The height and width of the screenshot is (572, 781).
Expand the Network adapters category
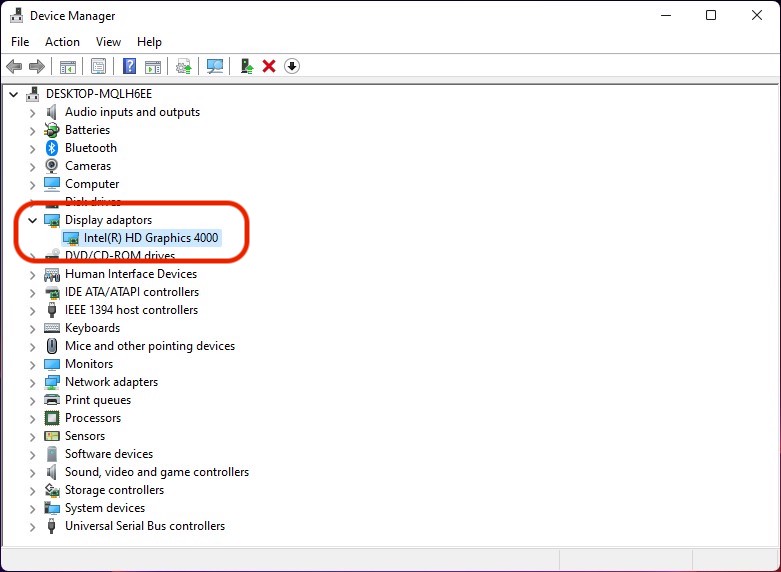pyautogui.click(x=32, y=382)
